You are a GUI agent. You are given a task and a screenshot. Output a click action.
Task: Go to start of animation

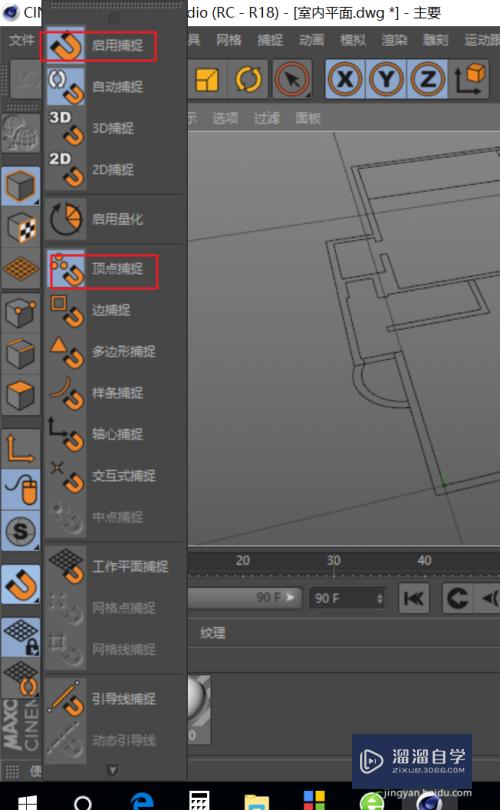click(414, 598)
